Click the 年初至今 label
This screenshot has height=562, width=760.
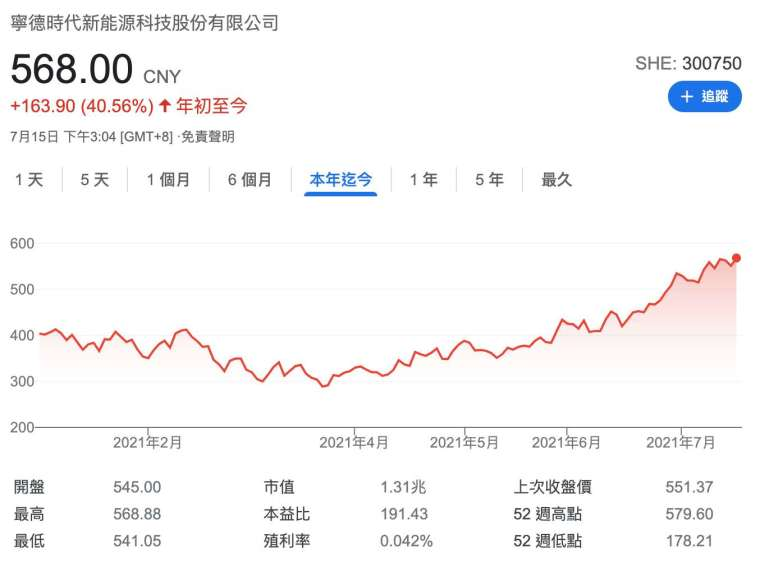point(212,106)
